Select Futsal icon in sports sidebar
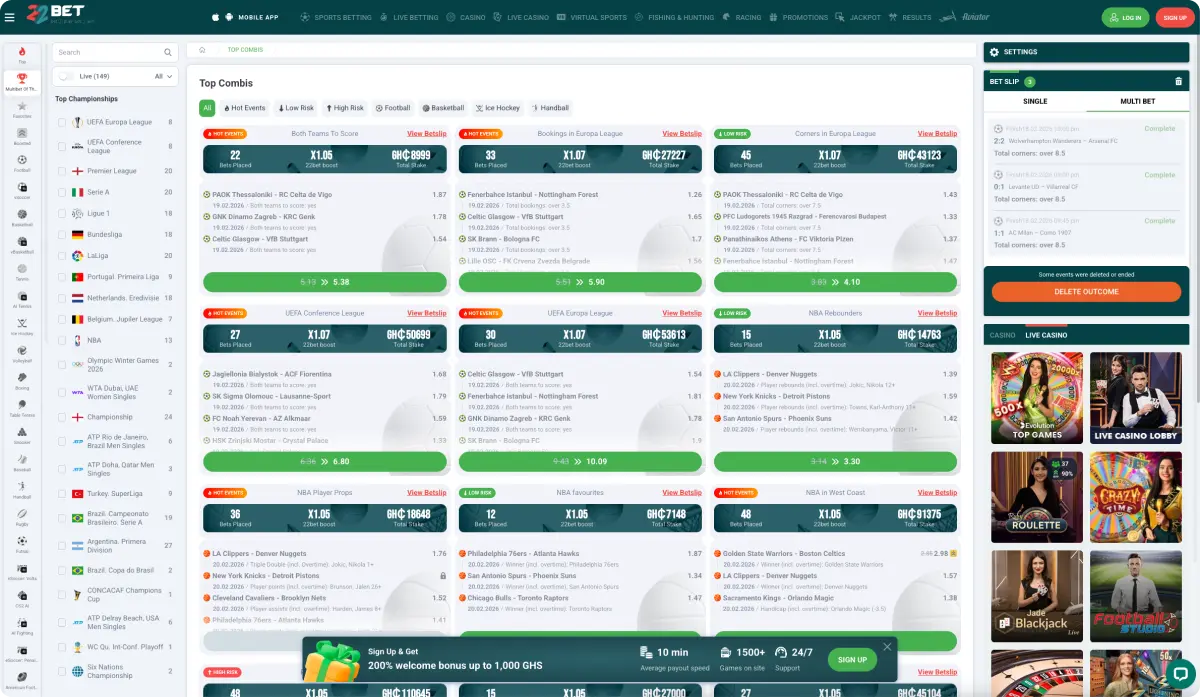The image size is (1200, 697). pos(22,542)
